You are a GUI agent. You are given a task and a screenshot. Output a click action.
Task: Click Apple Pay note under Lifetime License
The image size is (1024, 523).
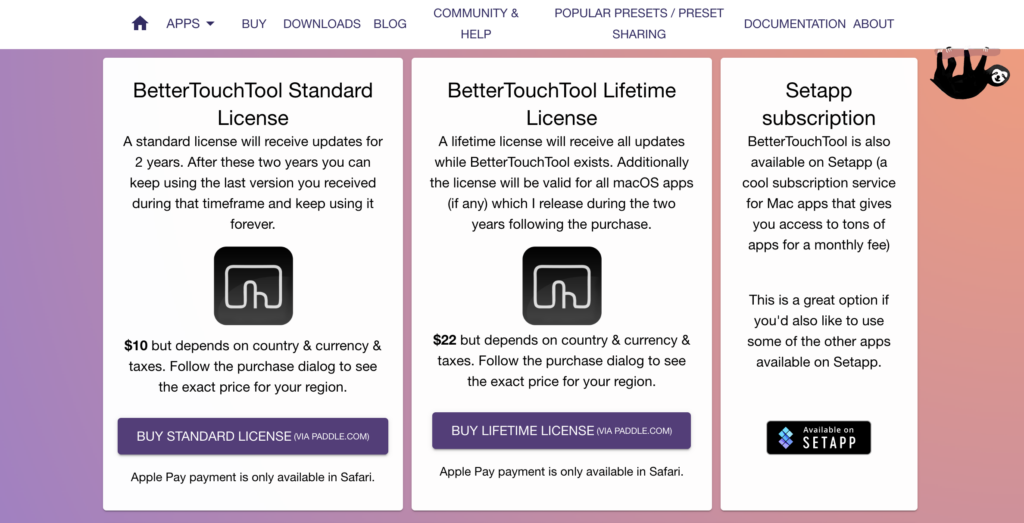(562, 471)
